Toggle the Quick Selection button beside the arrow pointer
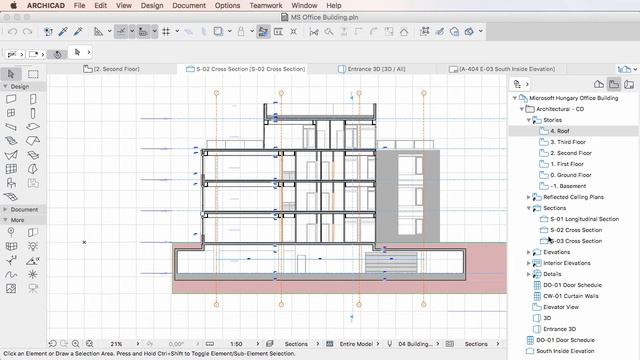 click(57, 54)
